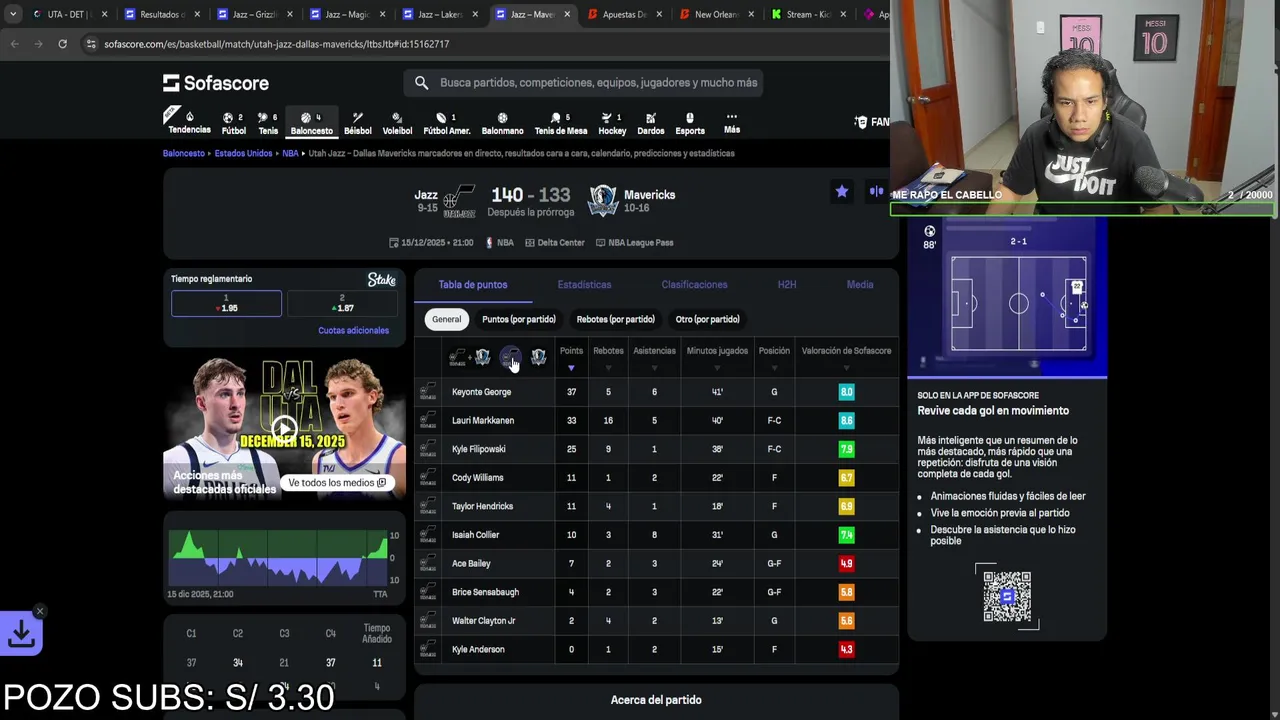The width and height of the screenshot is (1280, 720).
Task: Open Kyle Filipowski player row
Action: (x=656, y=449)
